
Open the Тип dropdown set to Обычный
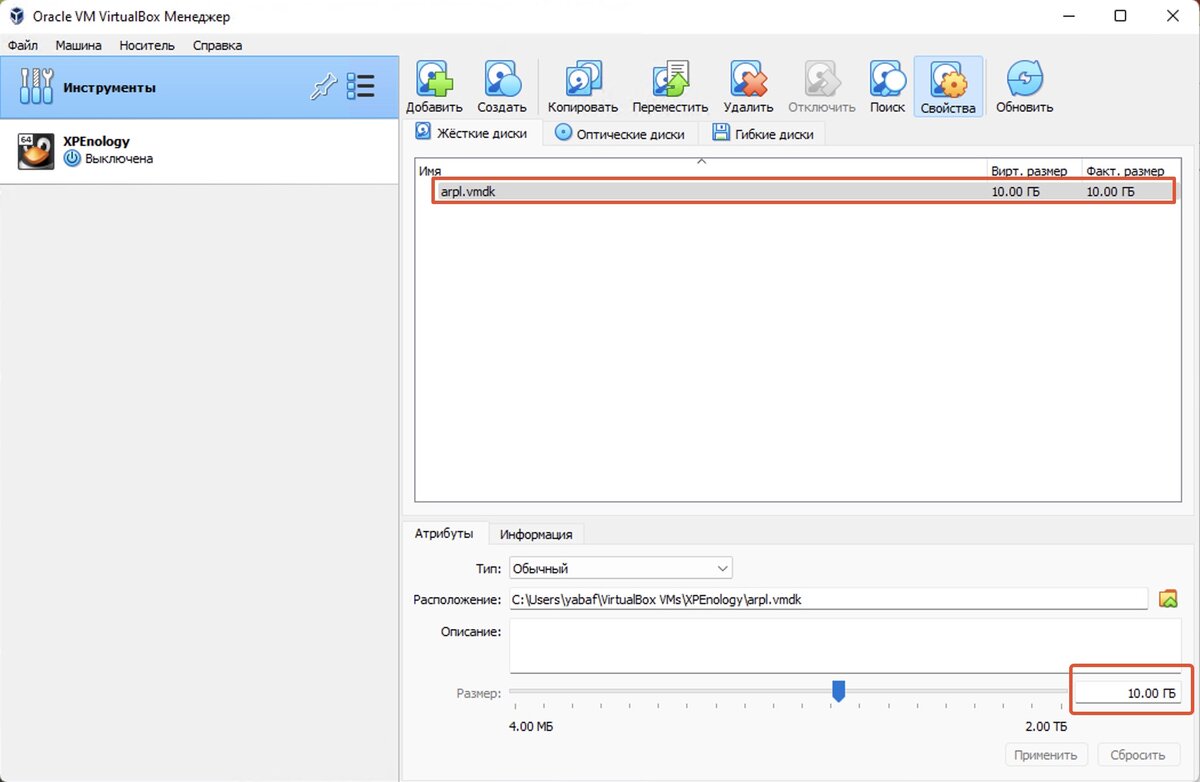pos(620,568)
